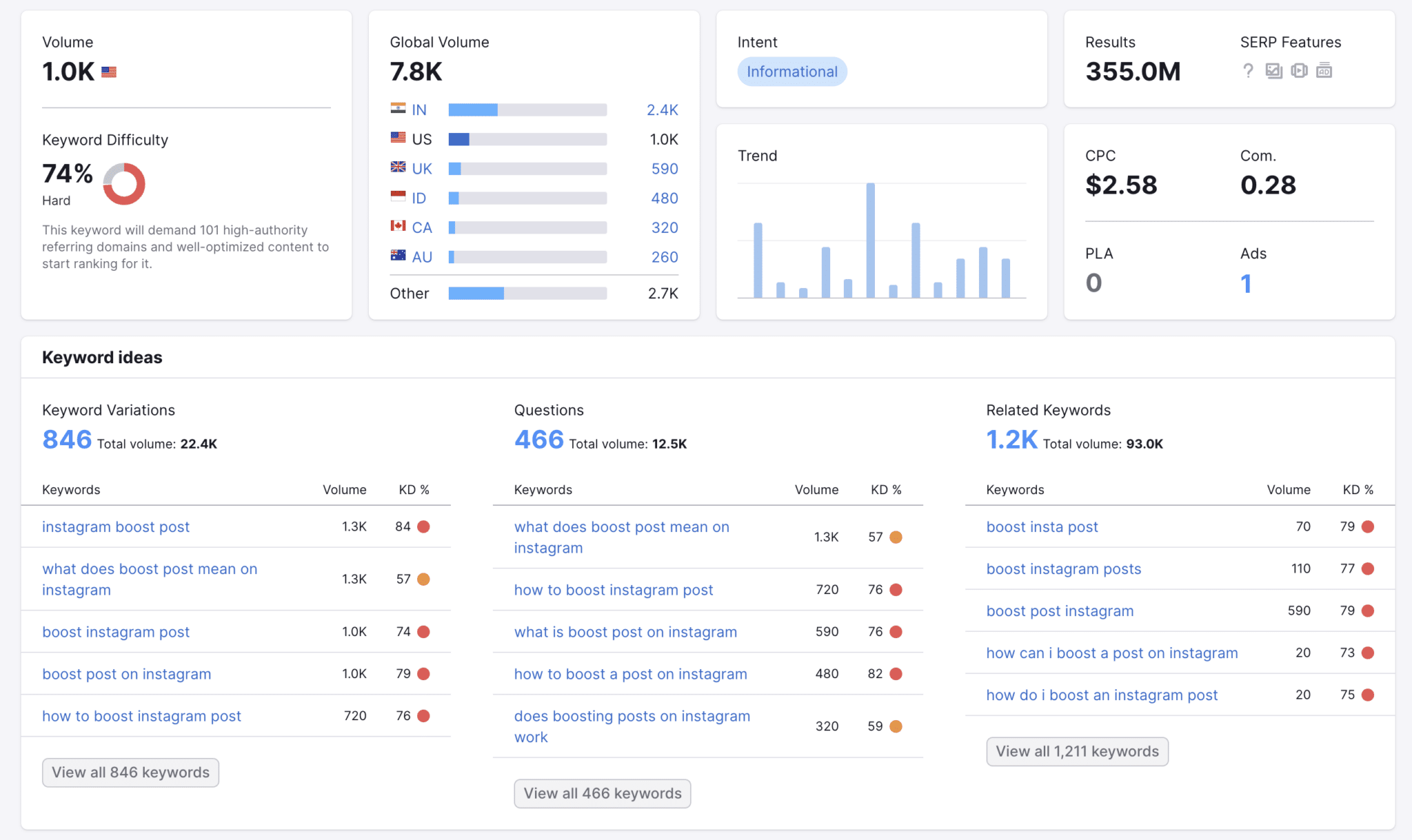Click the Australia flag in Global Volume
Screen dimensions: 1412x840
(398, 256)
